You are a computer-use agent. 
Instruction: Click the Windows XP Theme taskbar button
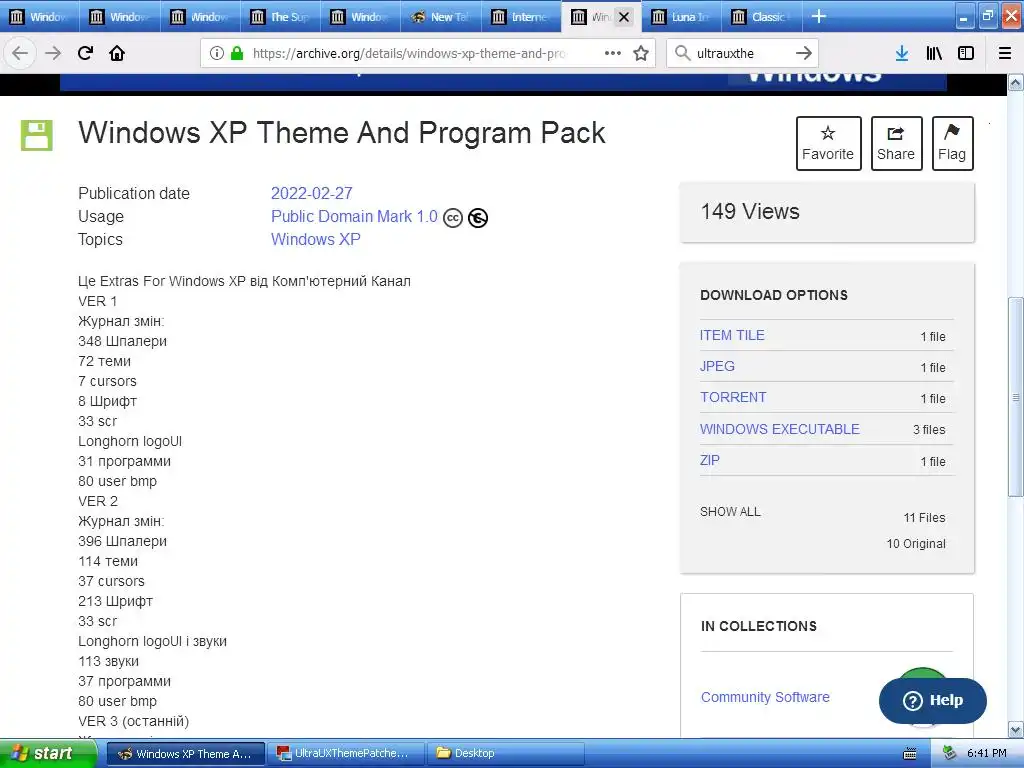tap(185, 753)
